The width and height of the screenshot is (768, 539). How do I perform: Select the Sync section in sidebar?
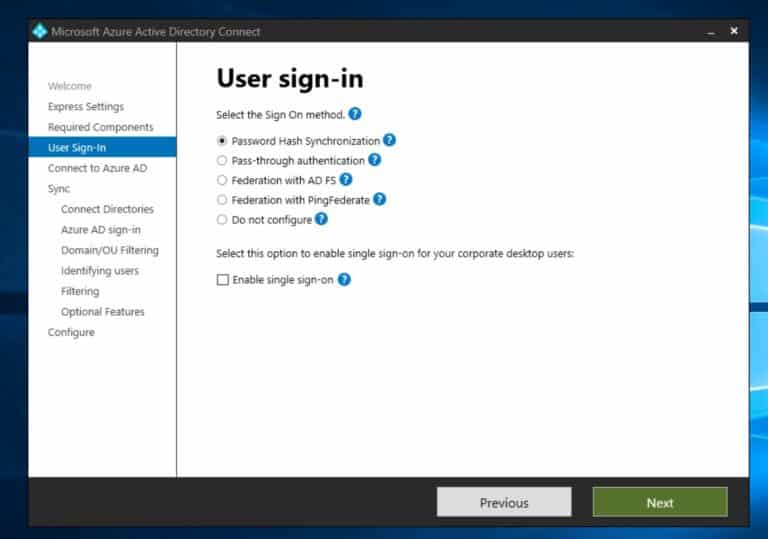click(x=59, y=189)
